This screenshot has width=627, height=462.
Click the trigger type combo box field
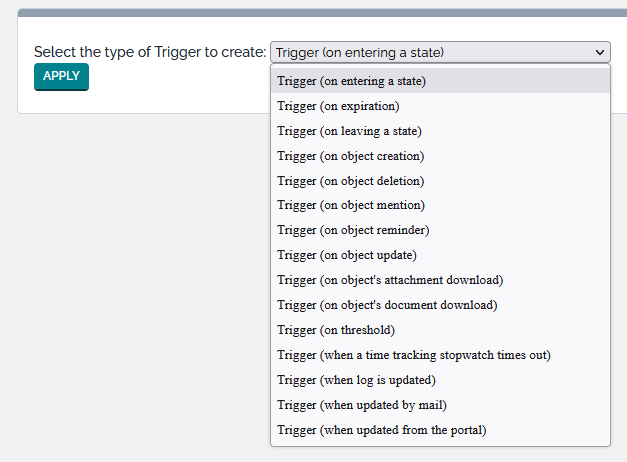click(430, 52)
